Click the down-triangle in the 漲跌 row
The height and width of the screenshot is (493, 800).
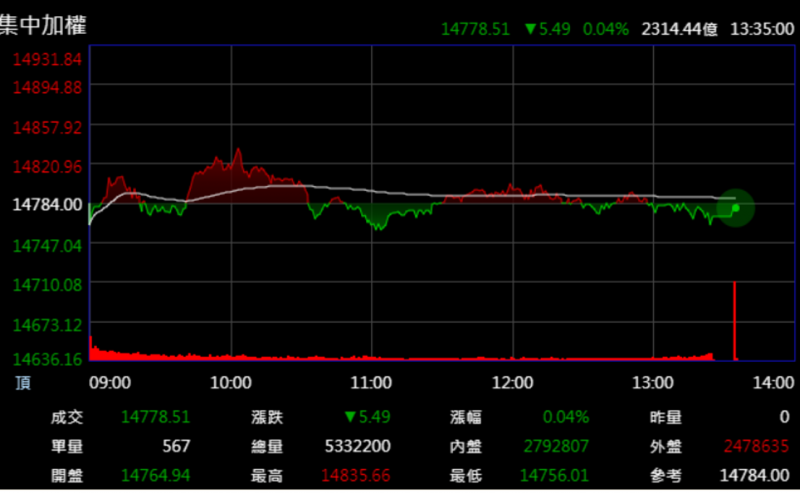coord(350,417)
